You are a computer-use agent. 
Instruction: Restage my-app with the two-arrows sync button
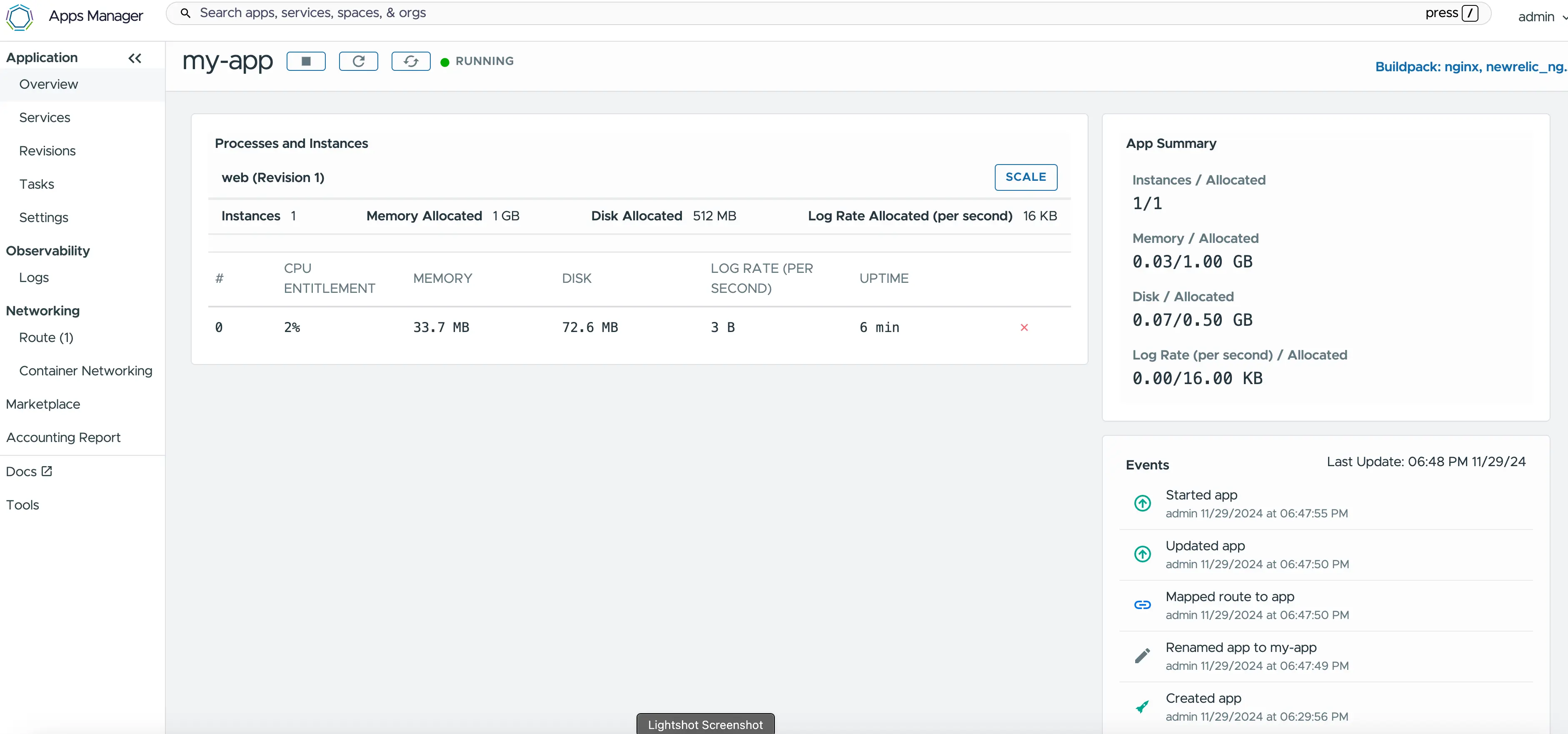tap(411, 61)
